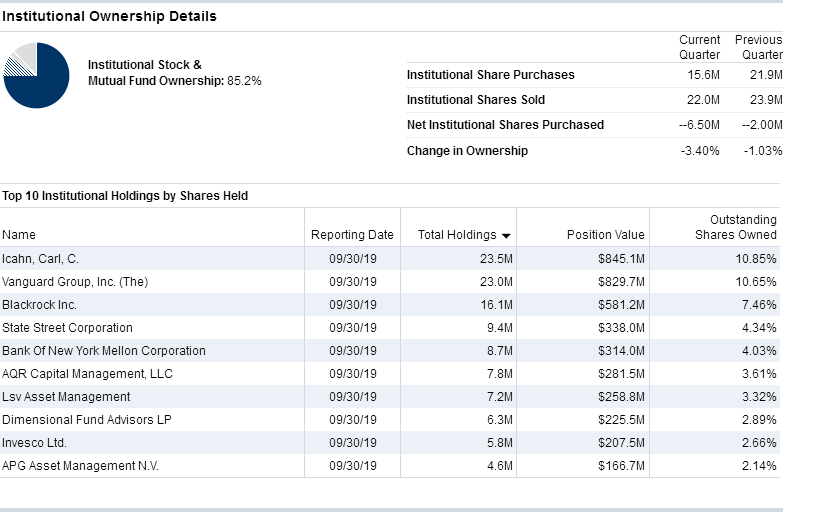Screen dimensions: 820x514
Task: Select Invesco Ltd. name
Action: tap(35, 443)
